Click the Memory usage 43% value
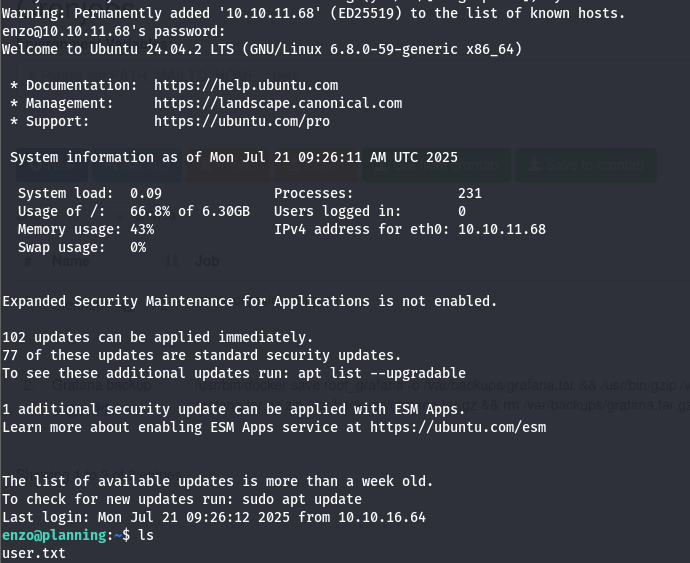Viewport: 690px width, 563px height. click(142, 229)
